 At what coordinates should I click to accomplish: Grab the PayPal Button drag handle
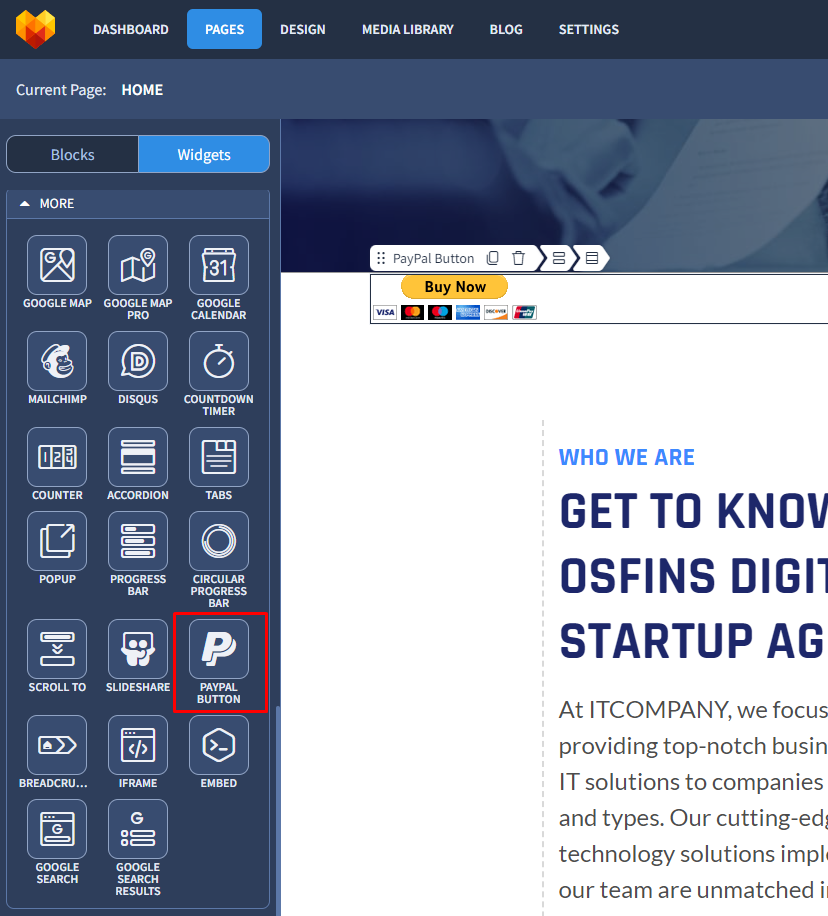click(x=381, y=258)
